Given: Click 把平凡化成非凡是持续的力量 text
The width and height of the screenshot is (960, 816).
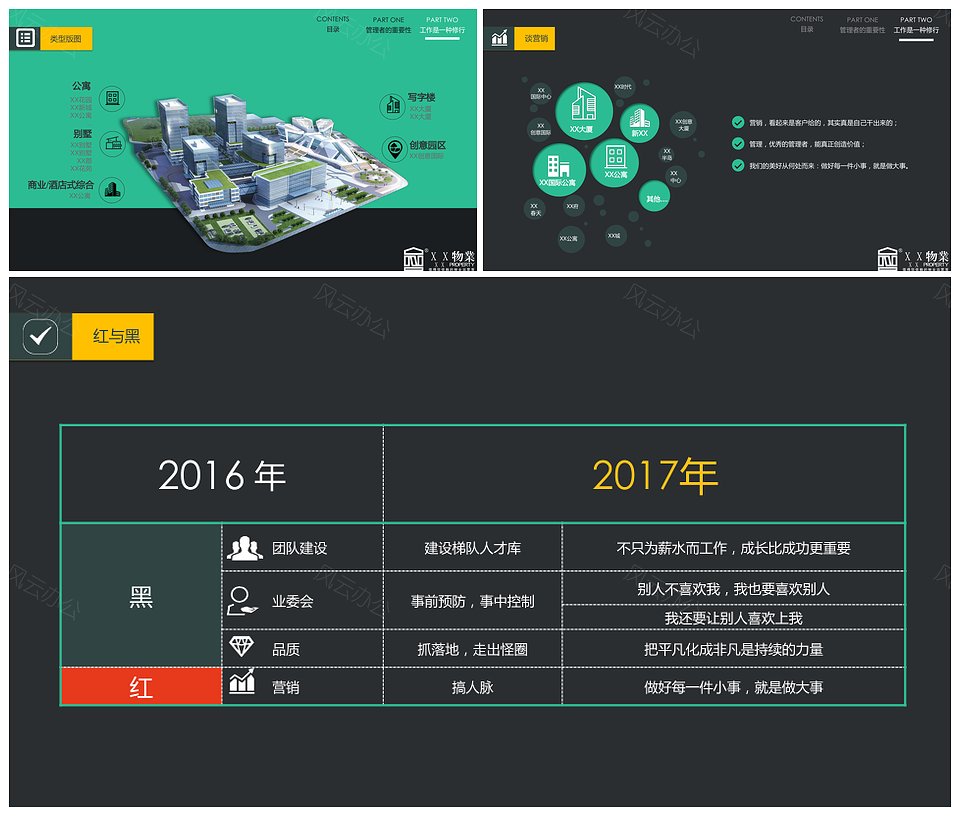Looking at the screenshot, I should 733,649.
